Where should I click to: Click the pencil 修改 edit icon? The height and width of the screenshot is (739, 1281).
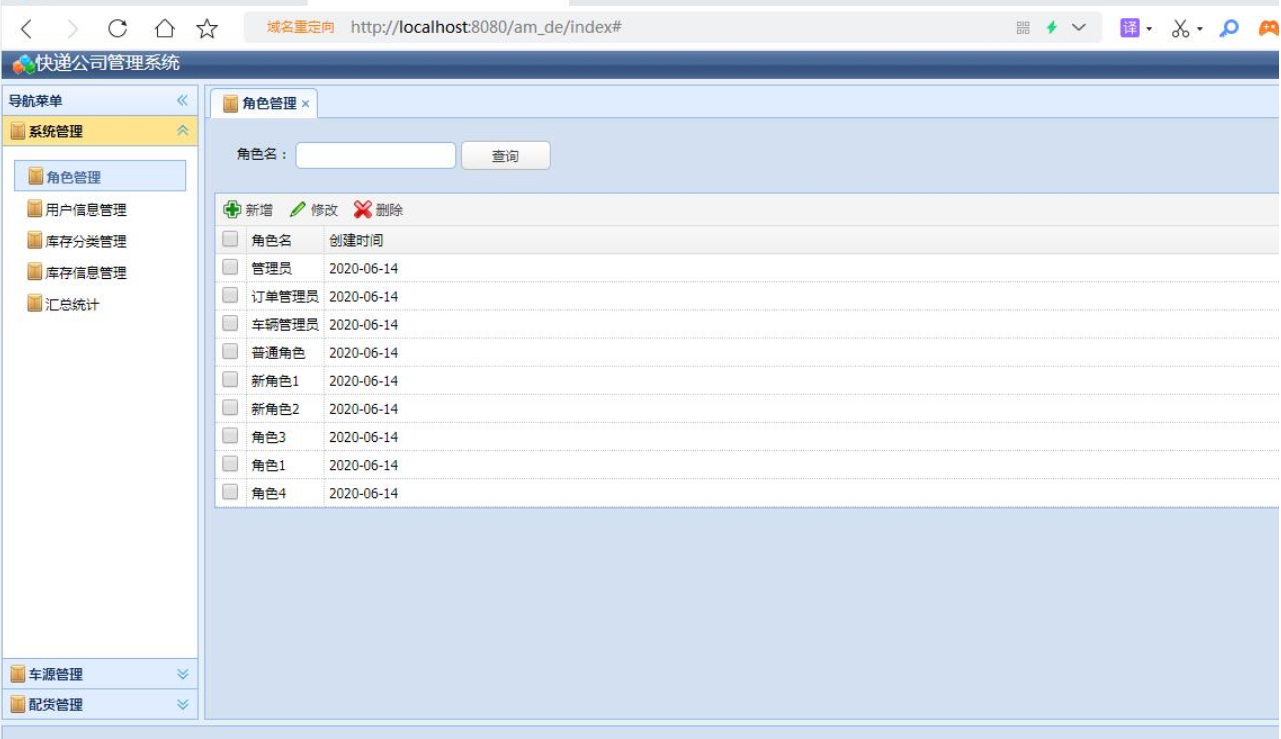[297, 209]
